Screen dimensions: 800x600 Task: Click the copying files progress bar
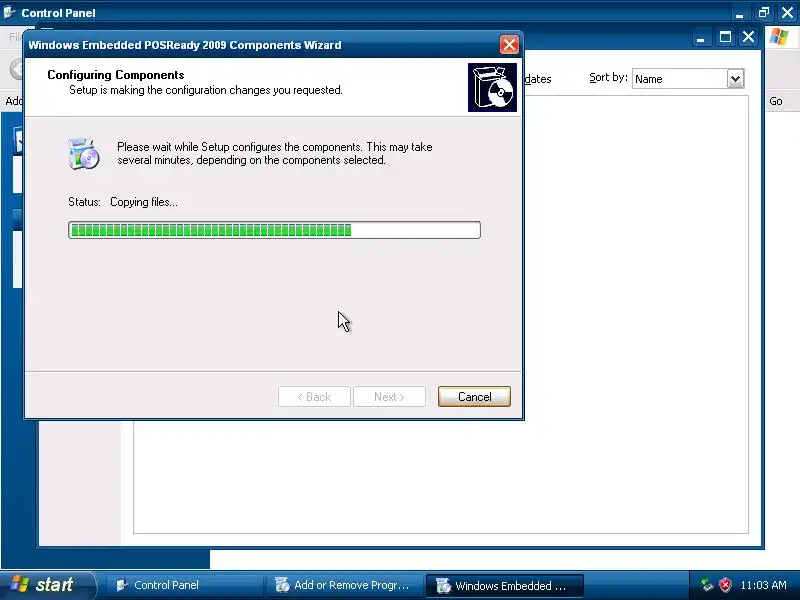274,230
